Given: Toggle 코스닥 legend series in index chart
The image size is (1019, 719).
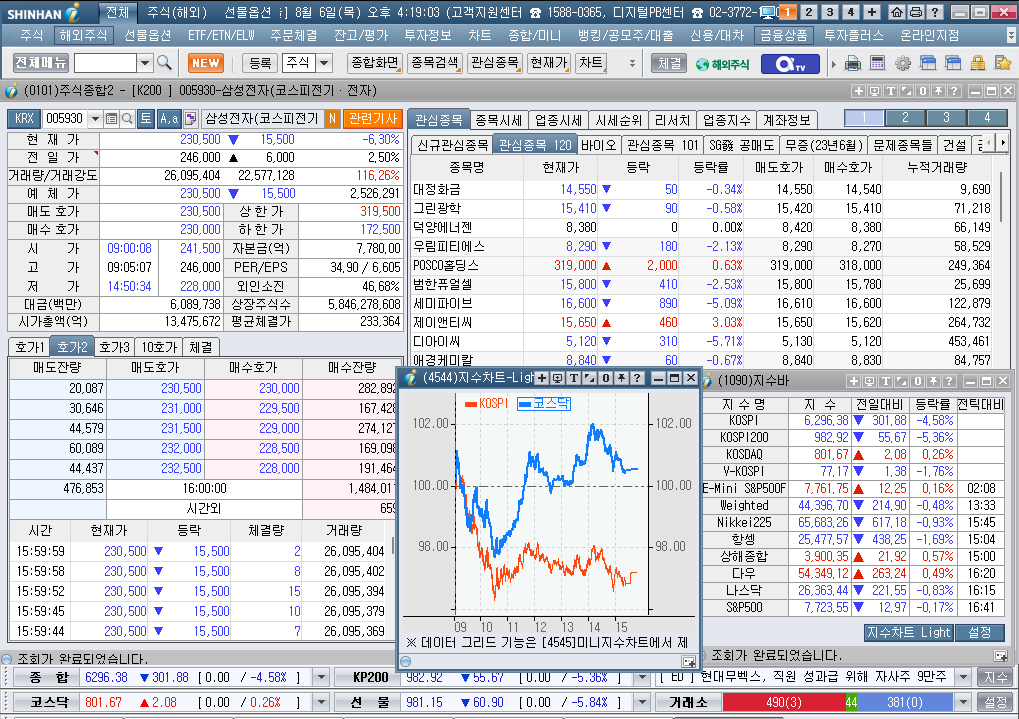Looking at the screenshot, I should coord(544,404).
